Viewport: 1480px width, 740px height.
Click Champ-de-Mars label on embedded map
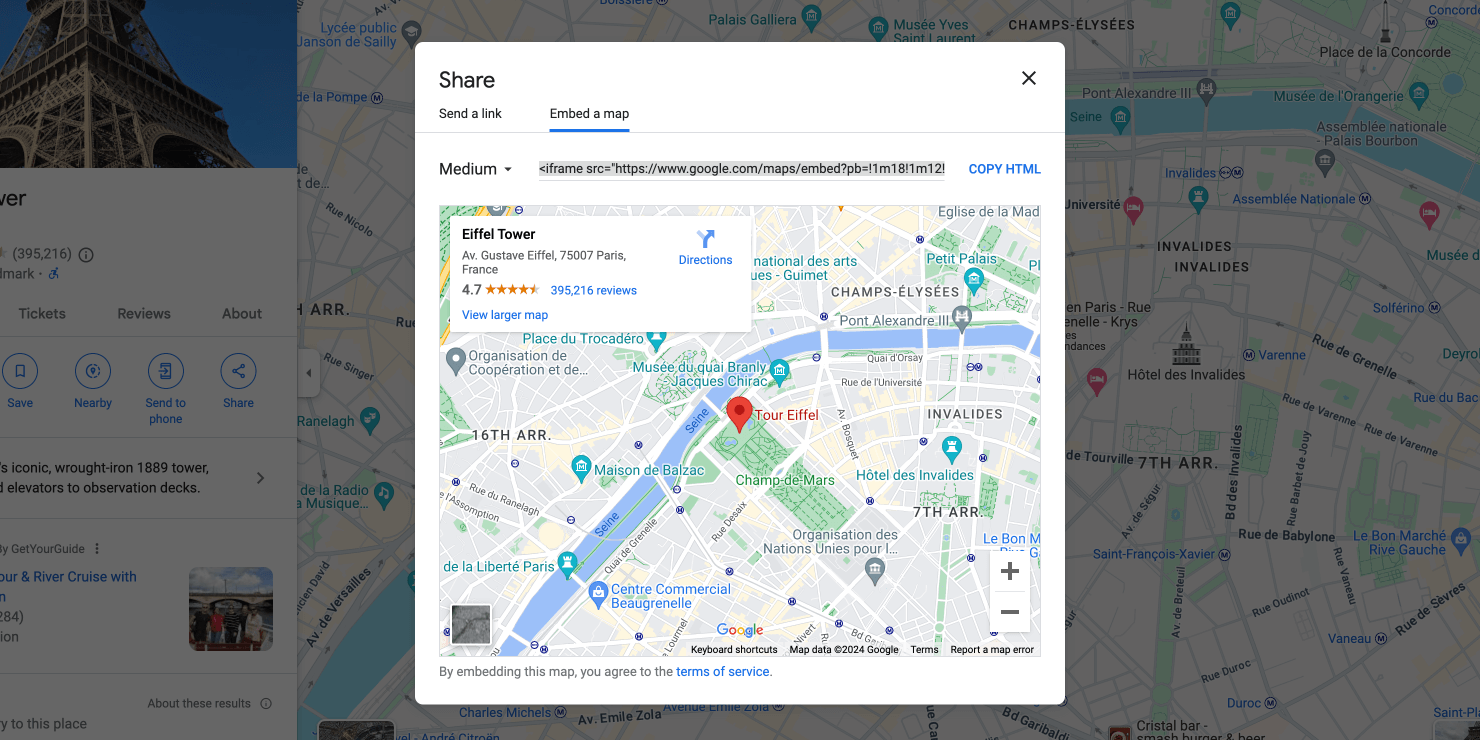[785, 480]
